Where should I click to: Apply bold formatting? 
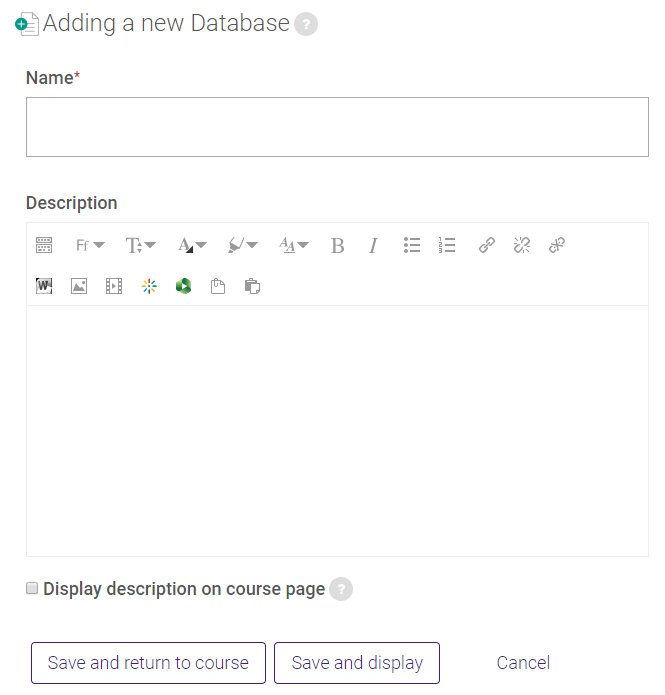[x=337, y=245]
